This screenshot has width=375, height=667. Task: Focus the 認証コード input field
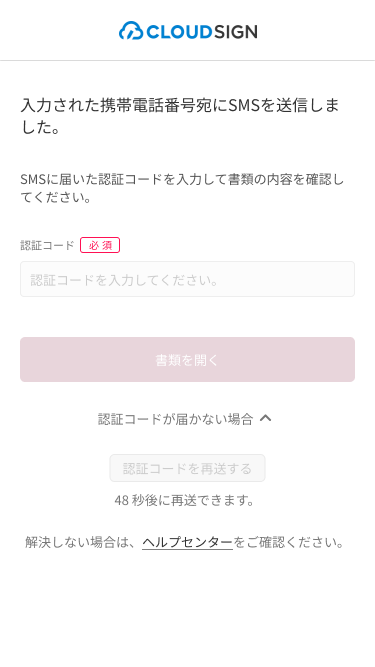188,279
